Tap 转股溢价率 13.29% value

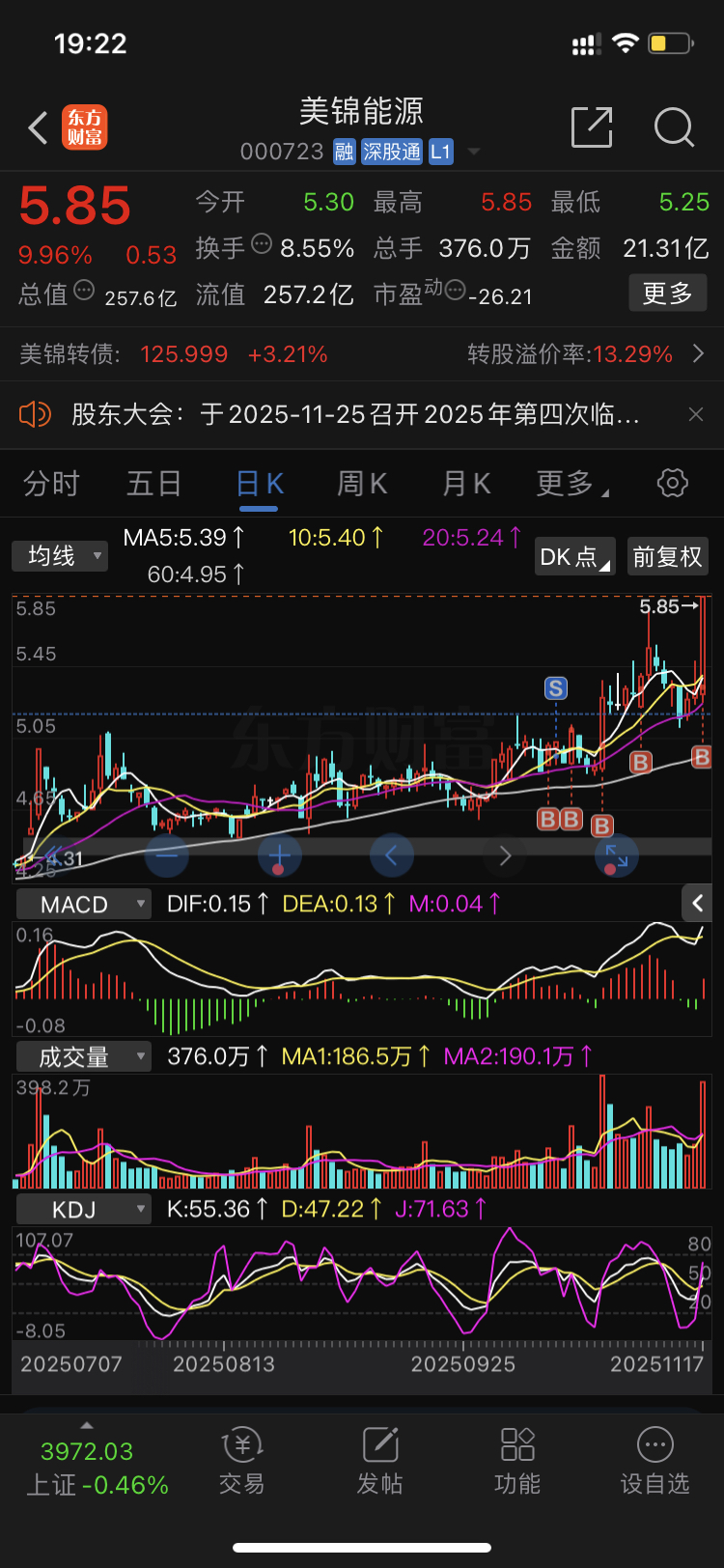(x=632, y=354)
